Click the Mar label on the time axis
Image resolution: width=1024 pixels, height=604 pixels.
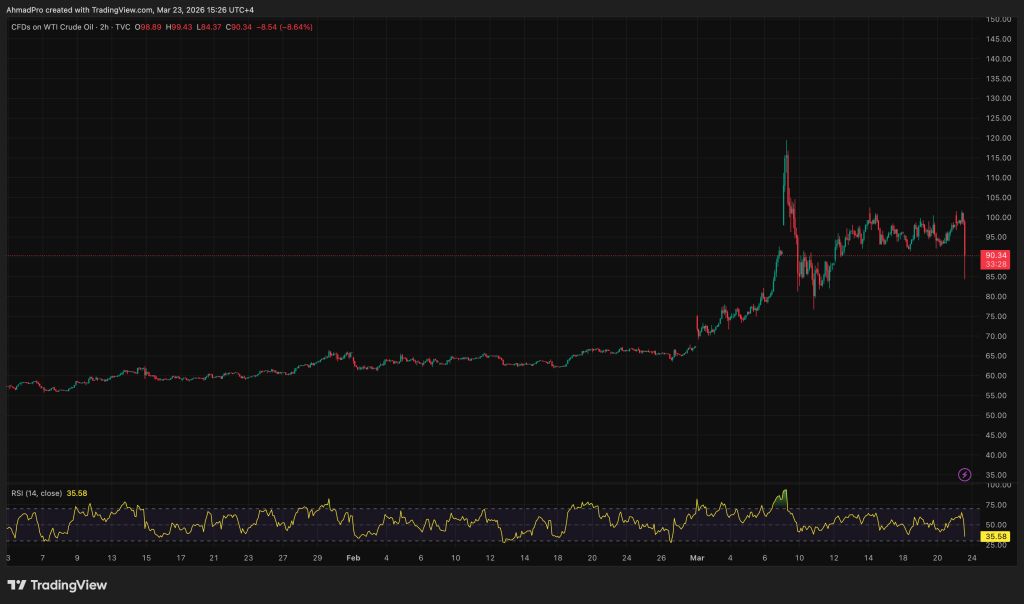[695, 559]
